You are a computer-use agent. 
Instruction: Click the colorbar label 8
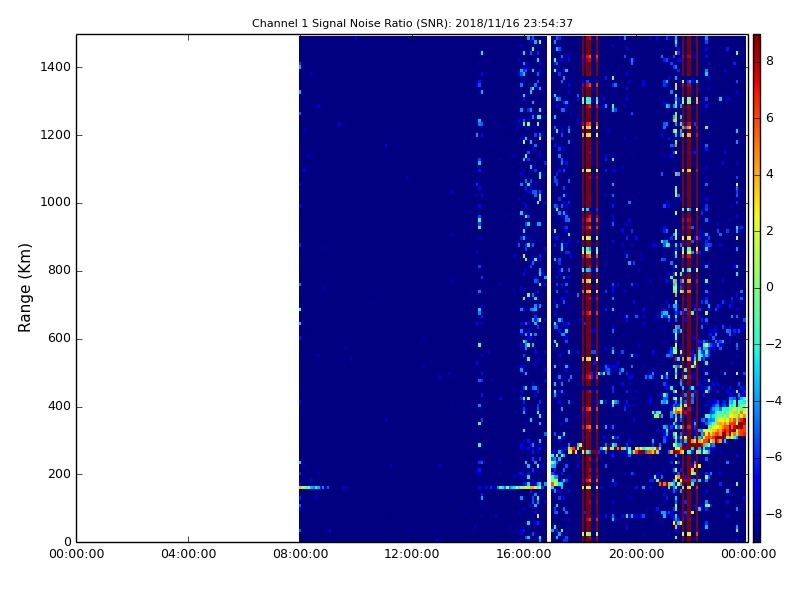[770, 61]
